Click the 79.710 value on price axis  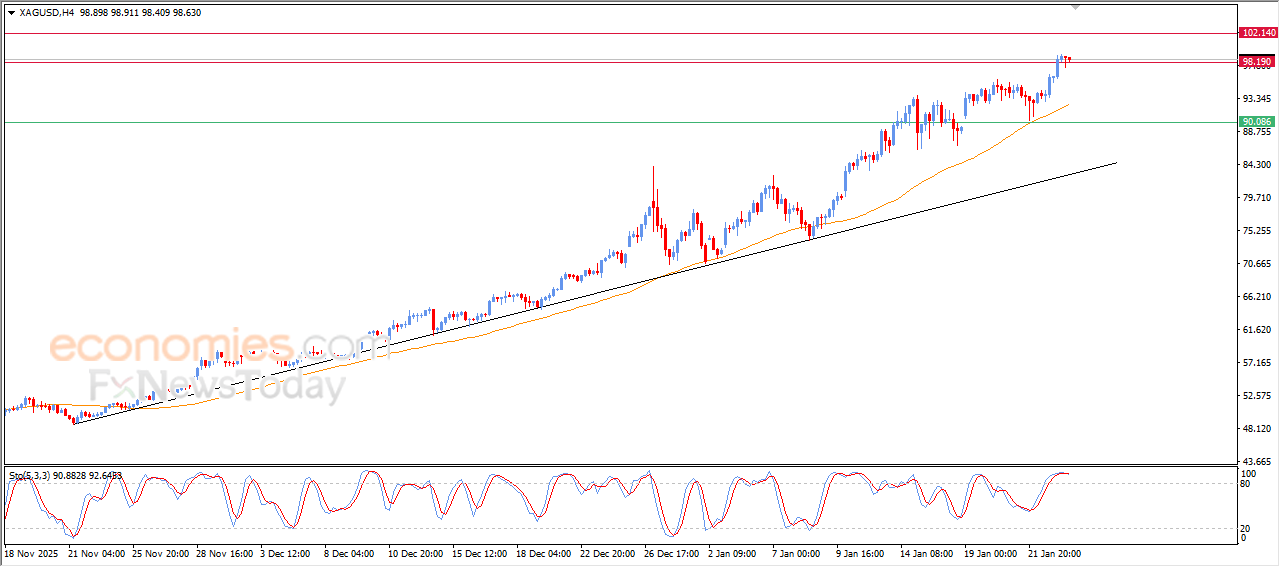[x=1257, y=198]
